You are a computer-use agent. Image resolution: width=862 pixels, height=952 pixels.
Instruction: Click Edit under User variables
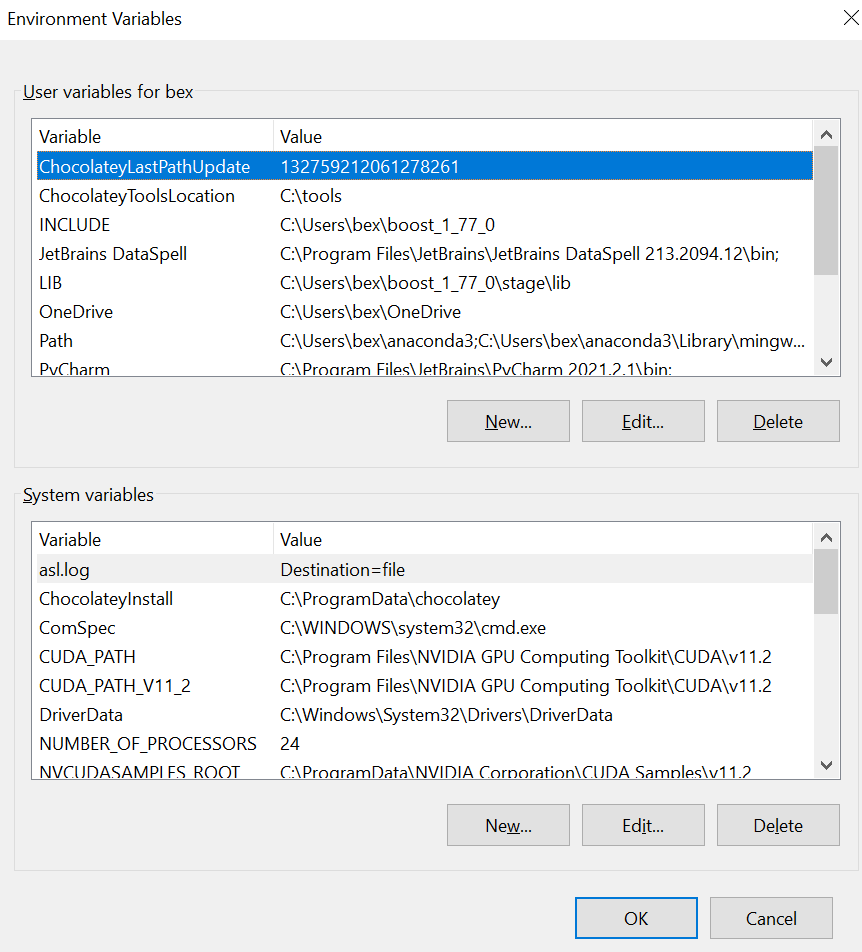642,421
